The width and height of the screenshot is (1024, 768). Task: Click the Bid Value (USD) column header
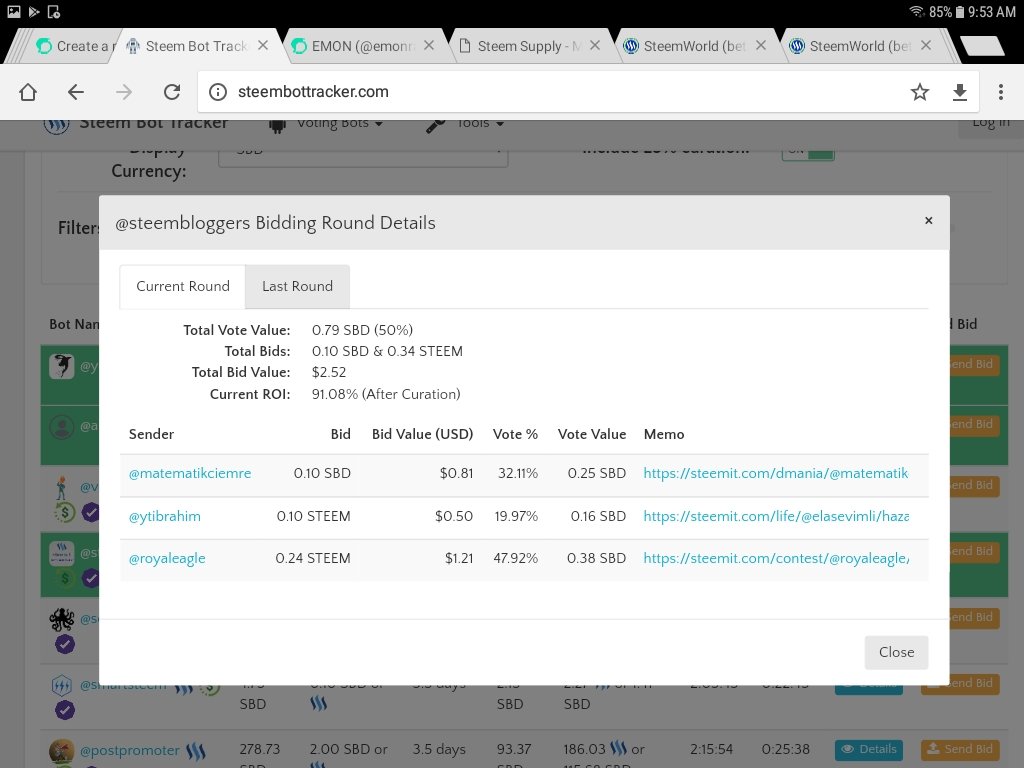point(423,434)
